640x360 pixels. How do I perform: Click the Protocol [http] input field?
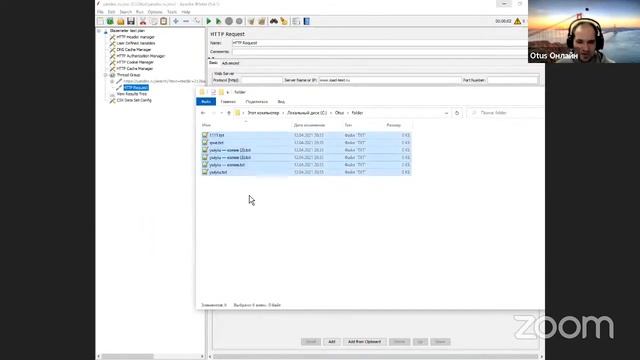[x=262, y=80]
